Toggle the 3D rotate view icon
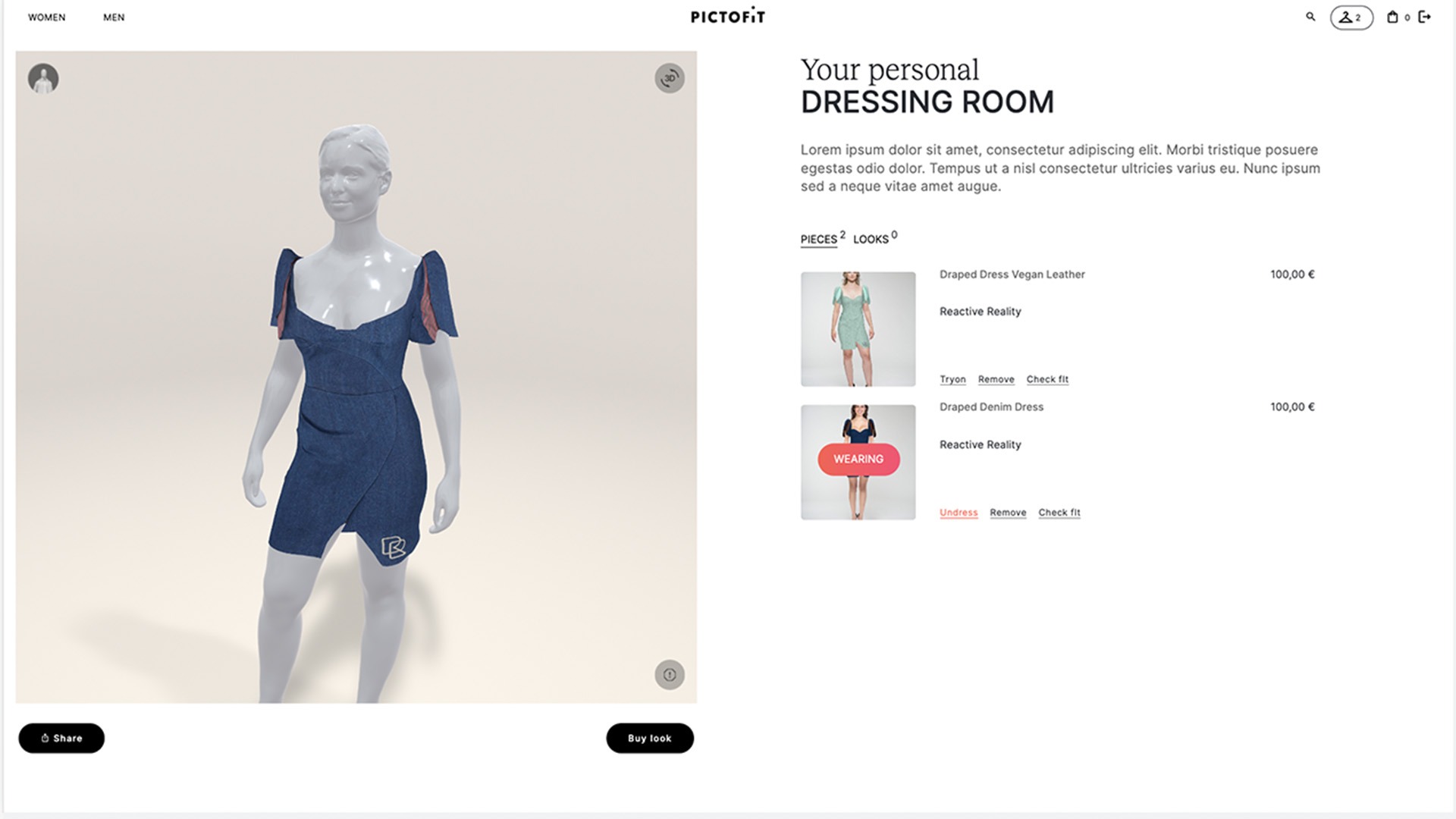This screenshot has width=1456, height=819. click(x=670, y=78)
